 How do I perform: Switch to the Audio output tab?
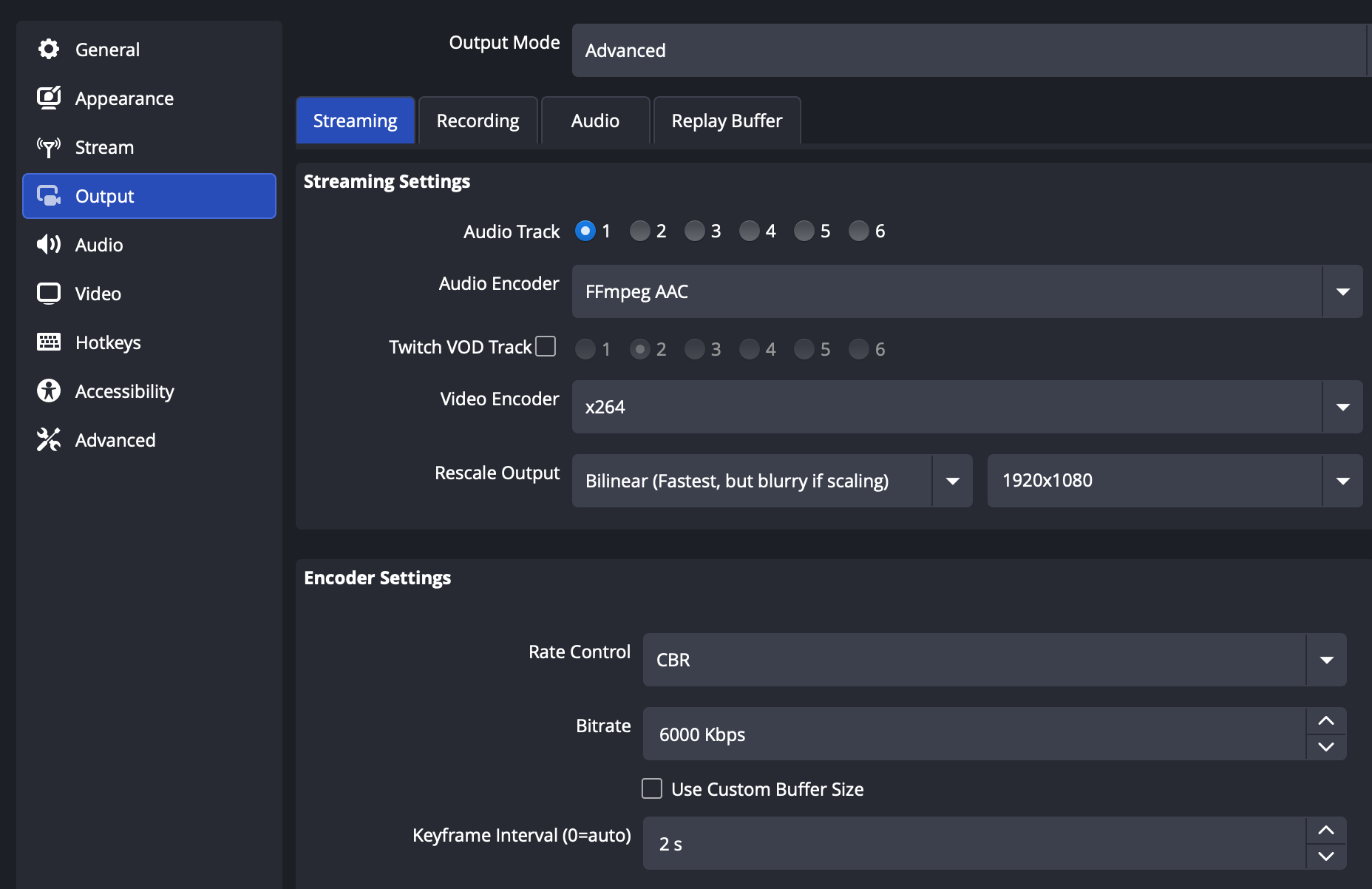[596, 121]
